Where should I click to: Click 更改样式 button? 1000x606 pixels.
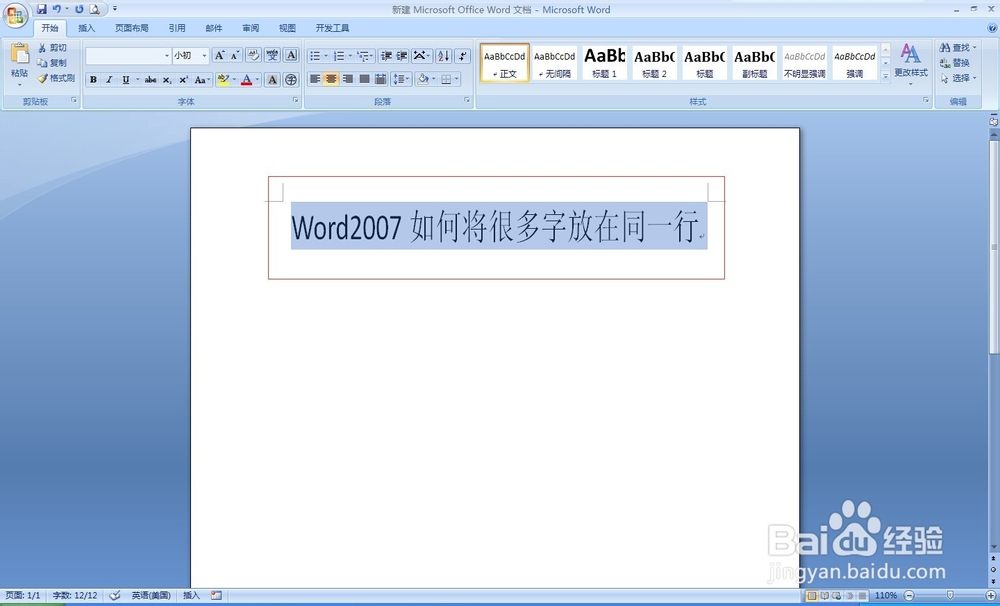click(x=911, y=65)
